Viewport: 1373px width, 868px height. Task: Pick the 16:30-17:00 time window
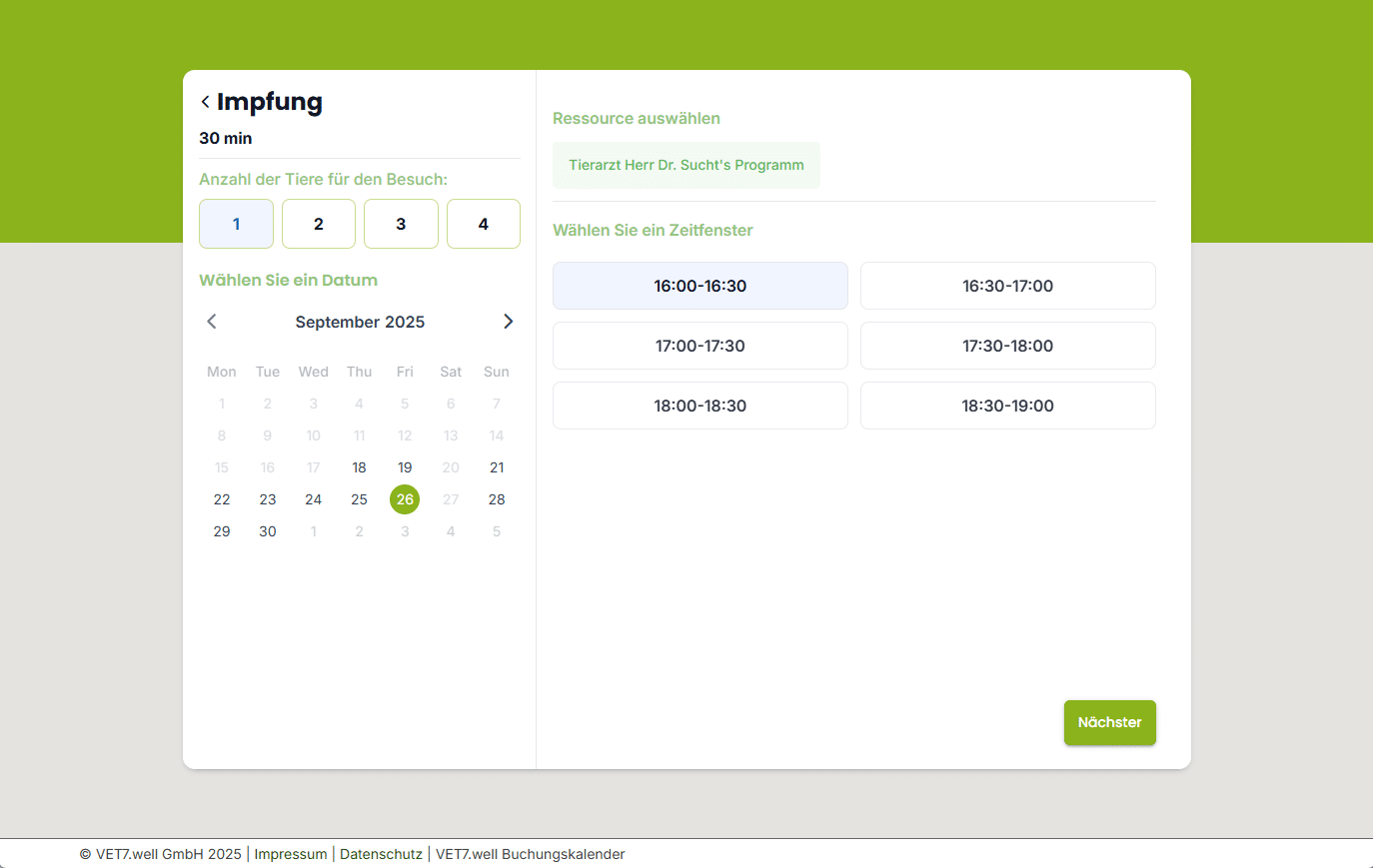click(1007, 286)
